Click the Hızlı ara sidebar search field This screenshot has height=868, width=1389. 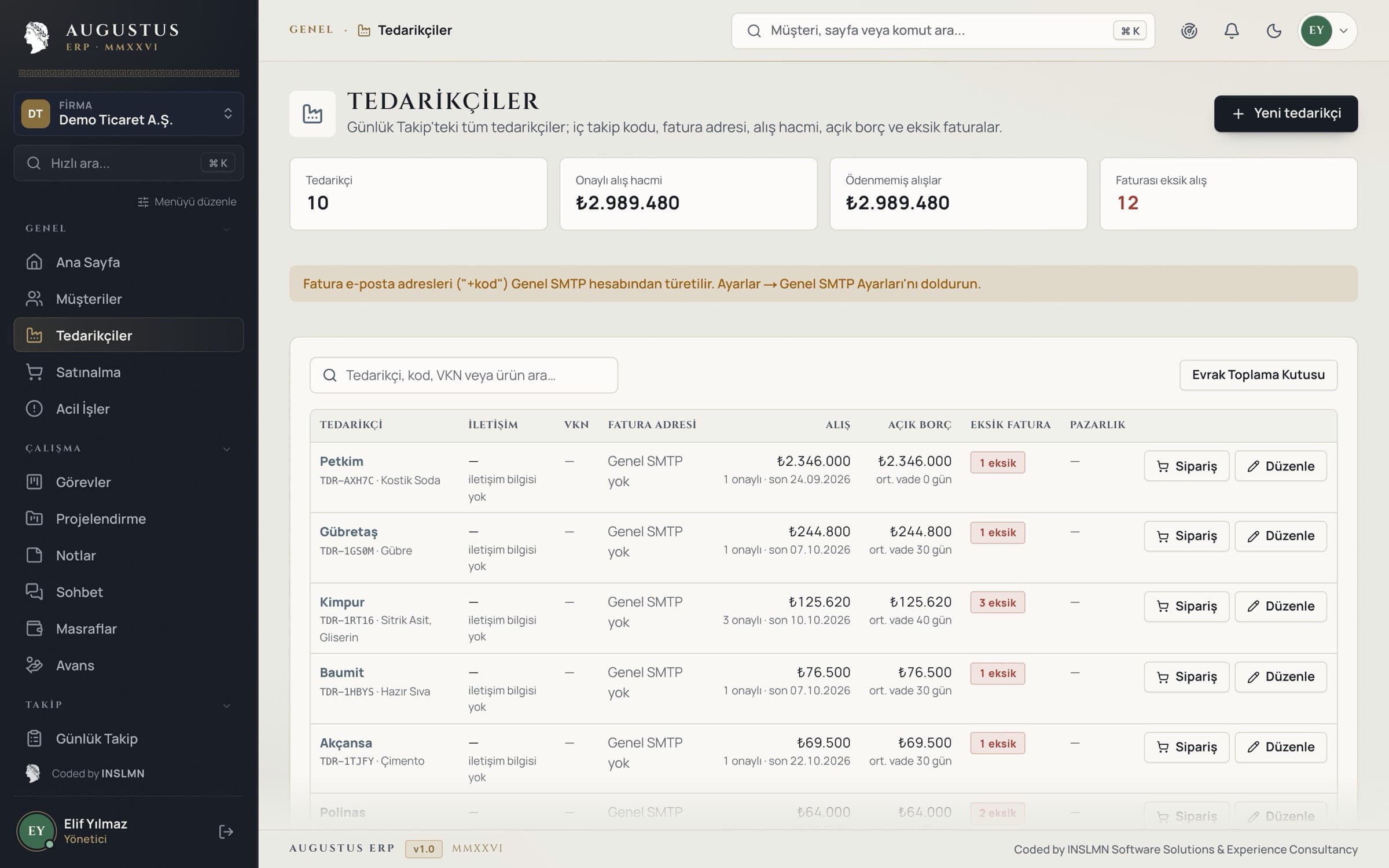click(128, 163)
